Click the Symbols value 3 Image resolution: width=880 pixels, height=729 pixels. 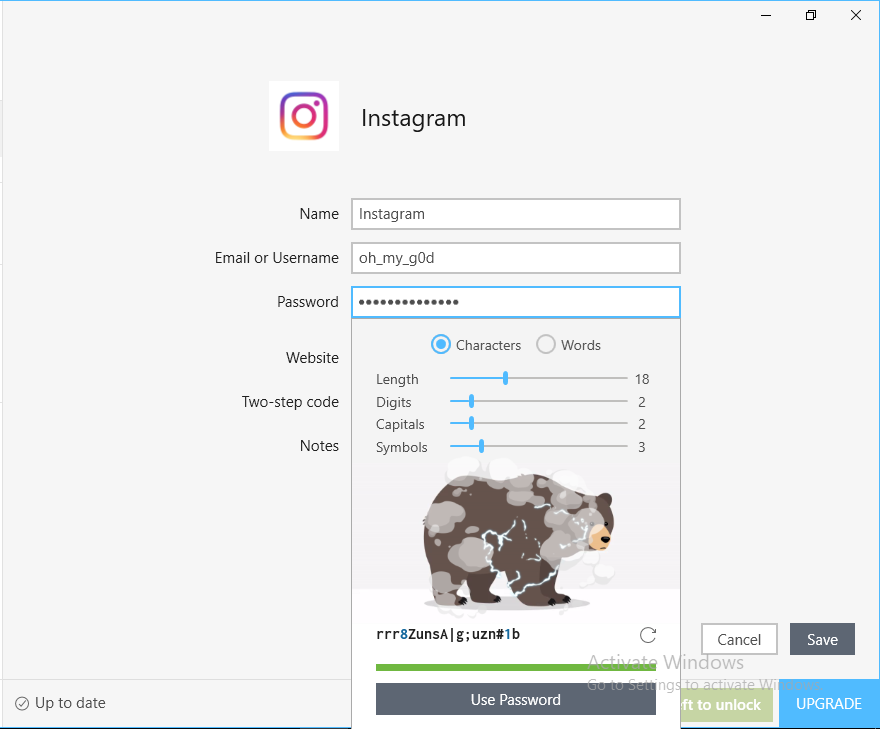click(641, 447)
